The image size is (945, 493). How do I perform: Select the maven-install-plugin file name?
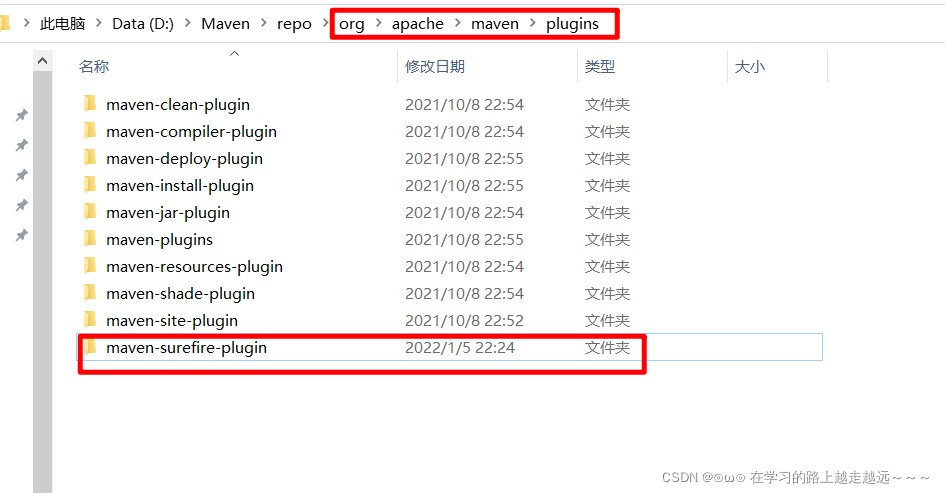180,186
